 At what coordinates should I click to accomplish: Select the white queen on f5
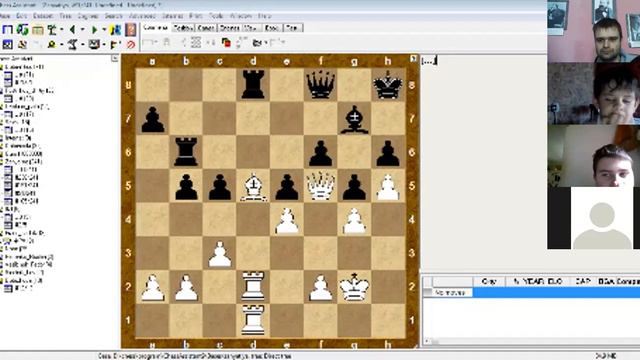coord(320,186)
